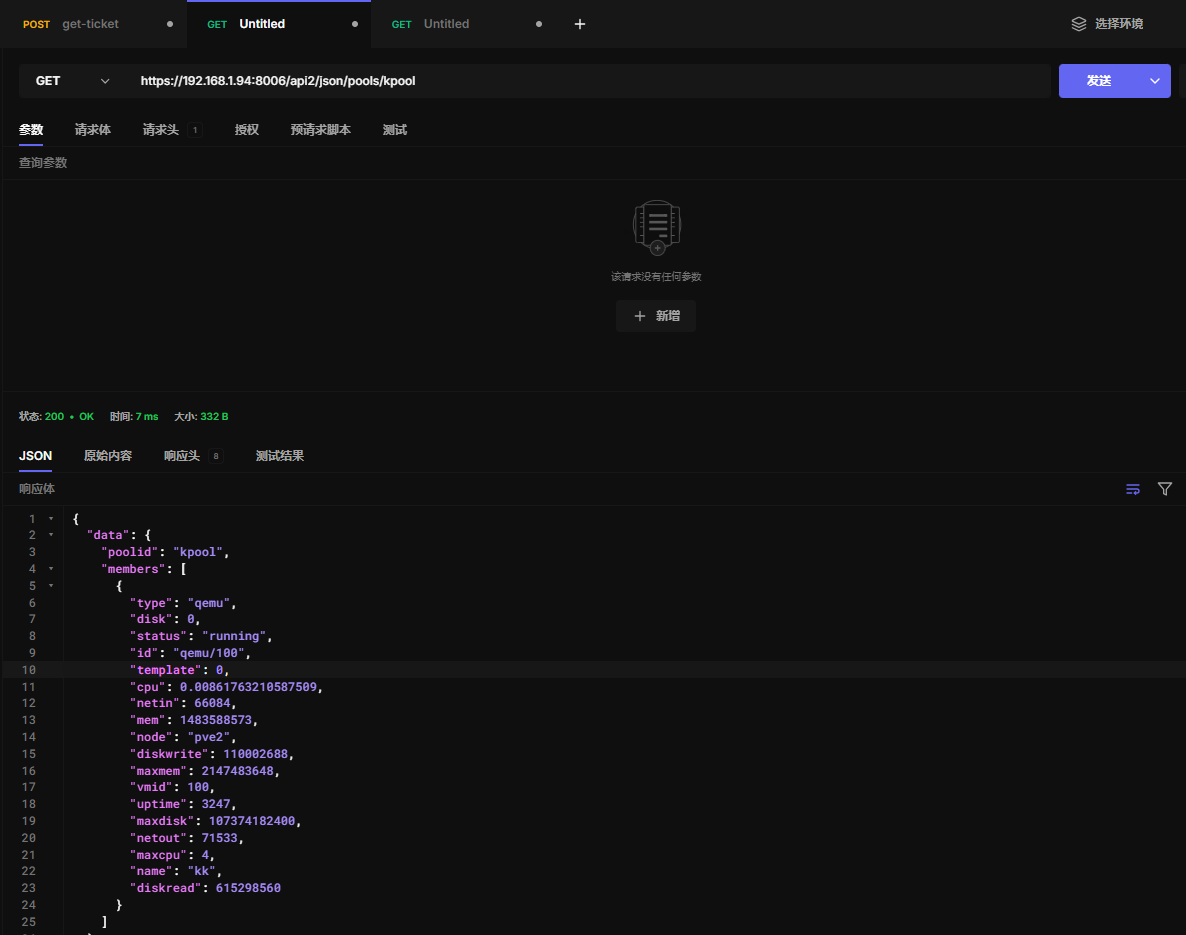
Task: Click the environment layers icon
Action: (1078, 24)
